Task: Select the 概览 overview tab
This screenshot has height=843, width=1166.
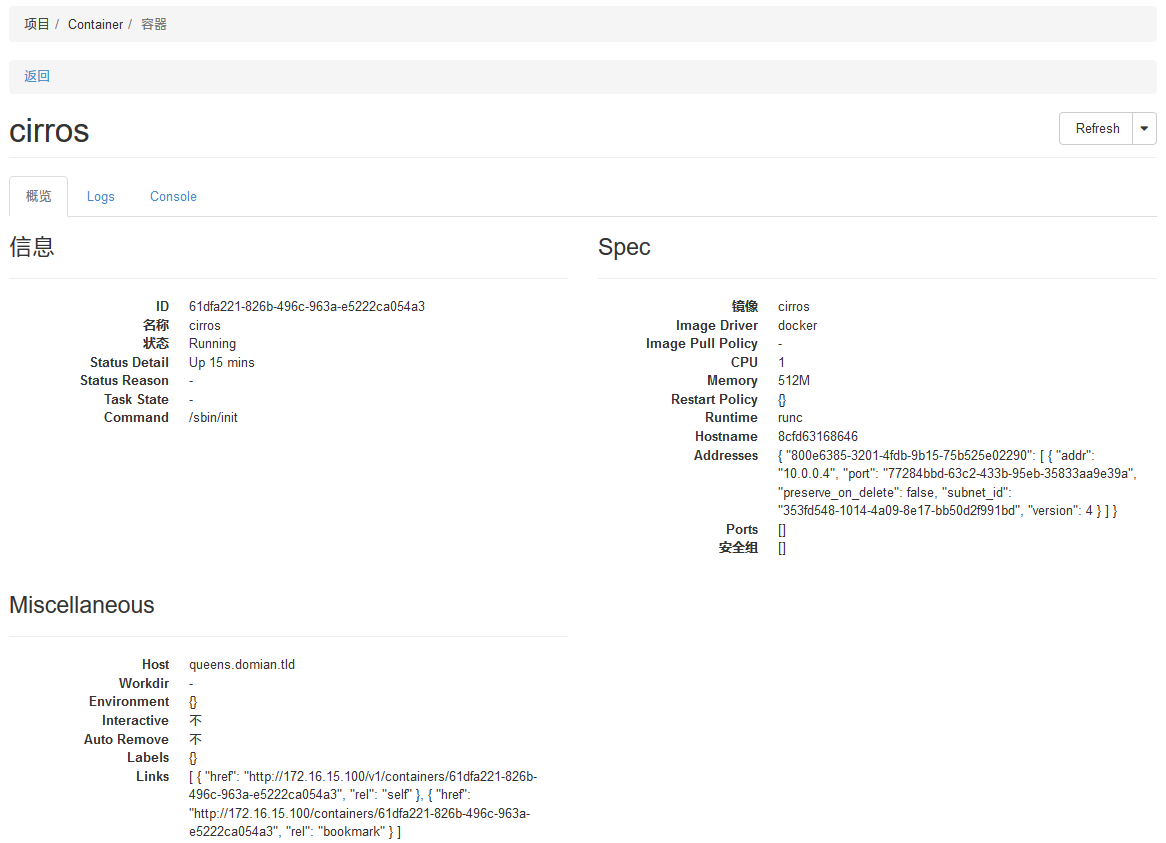Action: coord(39,196)
